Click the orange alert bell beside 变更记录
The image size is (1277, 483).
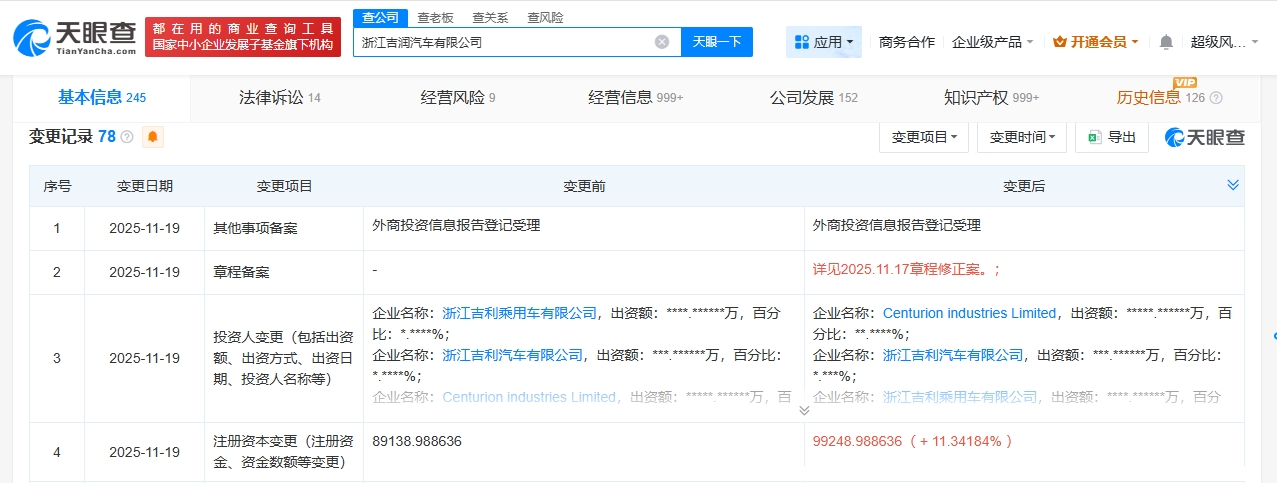(153, 137)
